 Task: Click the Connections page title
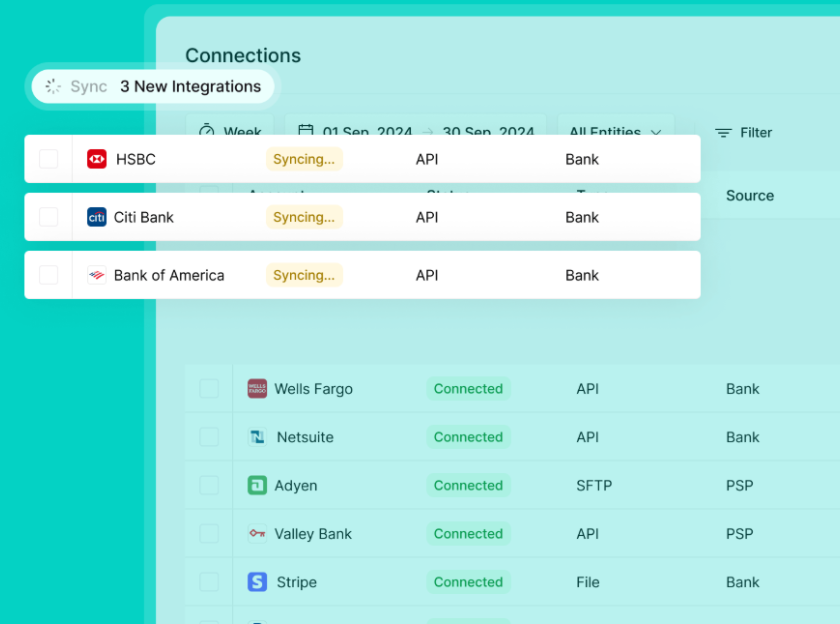[243, 56]
